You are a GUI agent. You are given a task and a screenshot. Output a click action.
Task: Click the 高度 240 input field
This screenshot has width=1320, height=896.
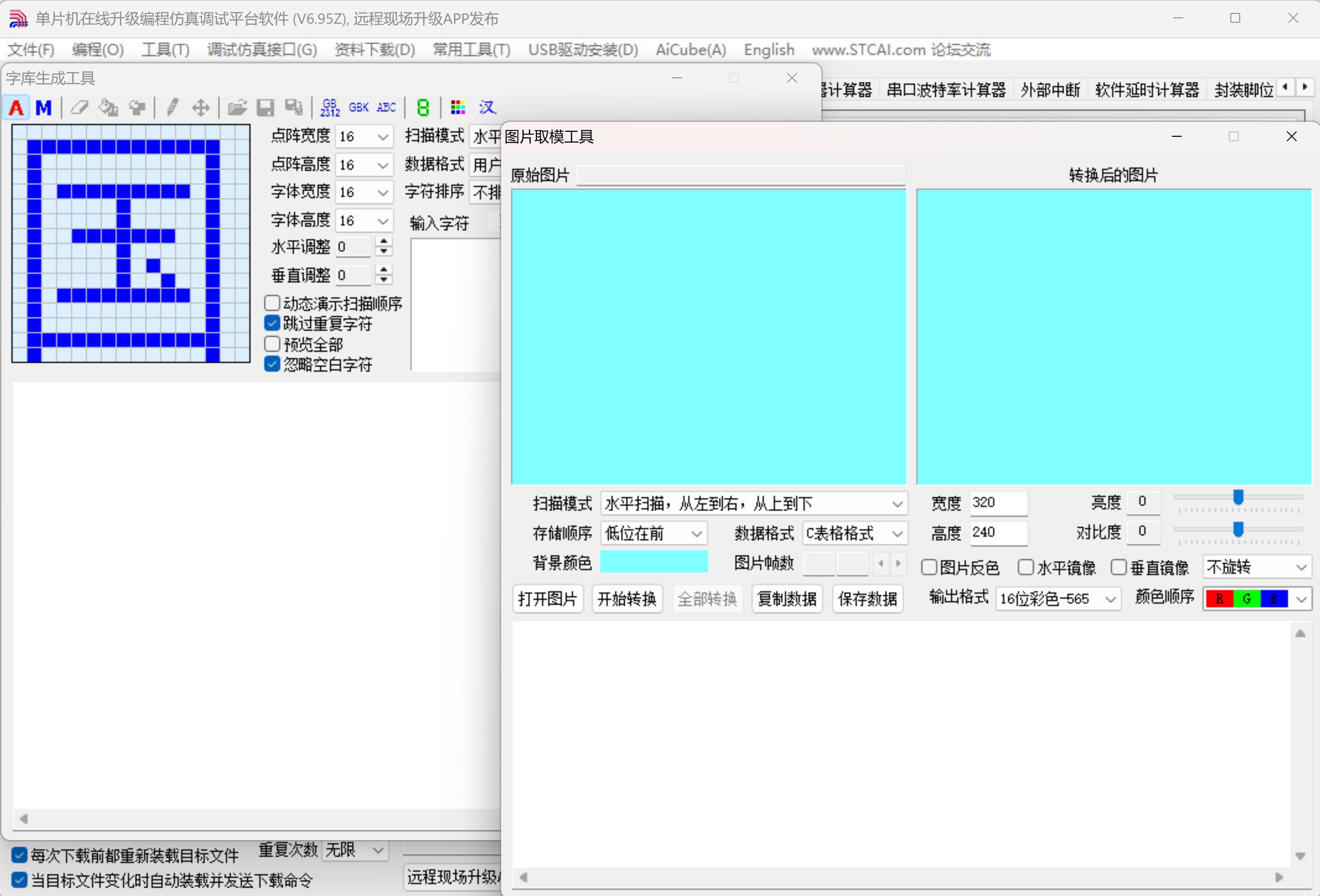click(998, 533)
